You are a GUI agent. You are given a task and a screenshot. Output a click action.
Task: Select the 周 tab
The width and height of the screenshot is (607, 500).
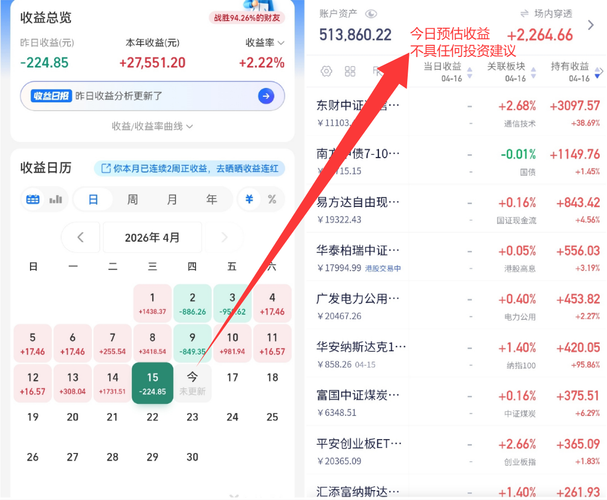pos(132,199)
